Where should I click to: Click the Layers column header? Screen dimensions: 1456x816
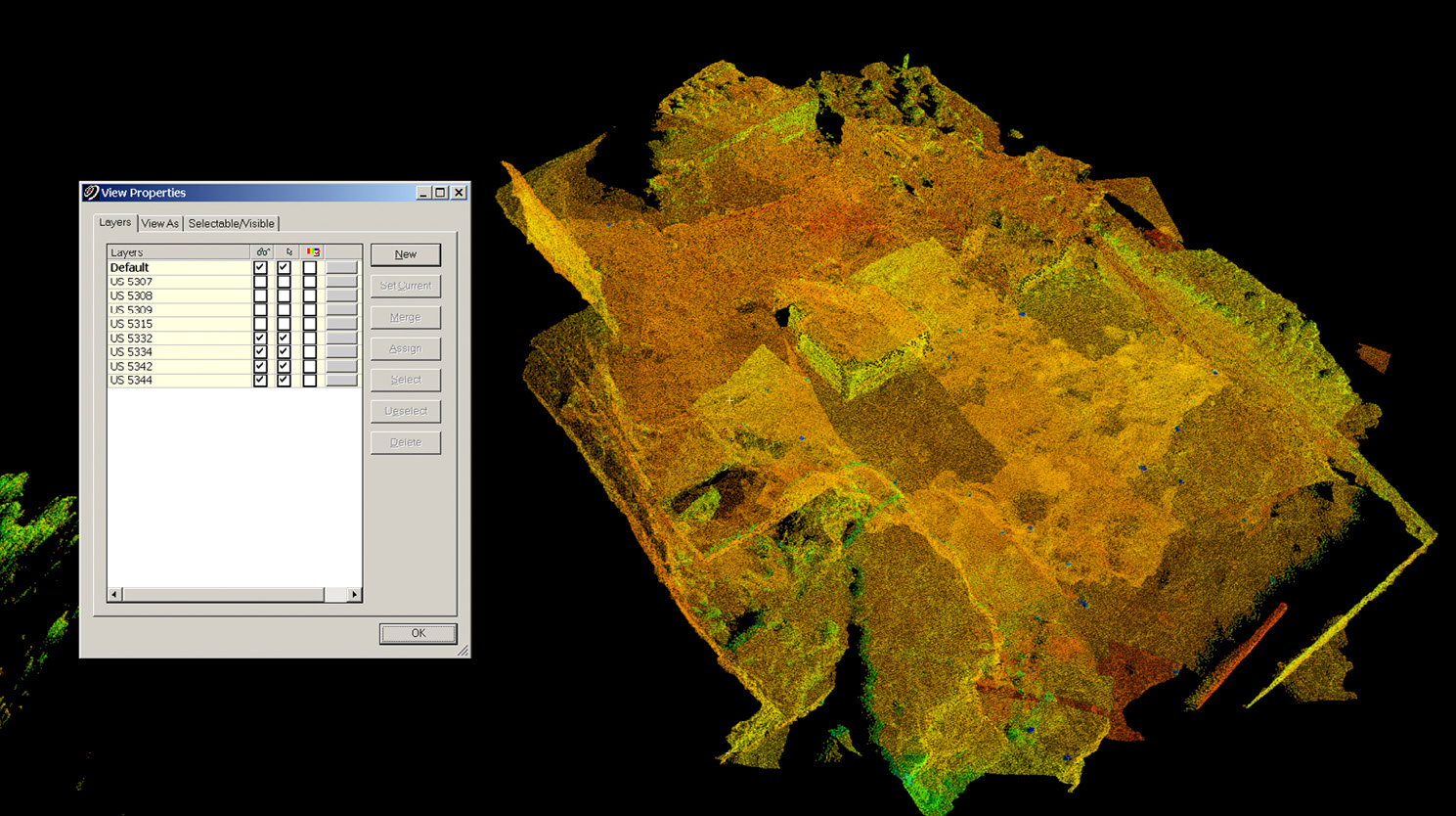point(178,252)
